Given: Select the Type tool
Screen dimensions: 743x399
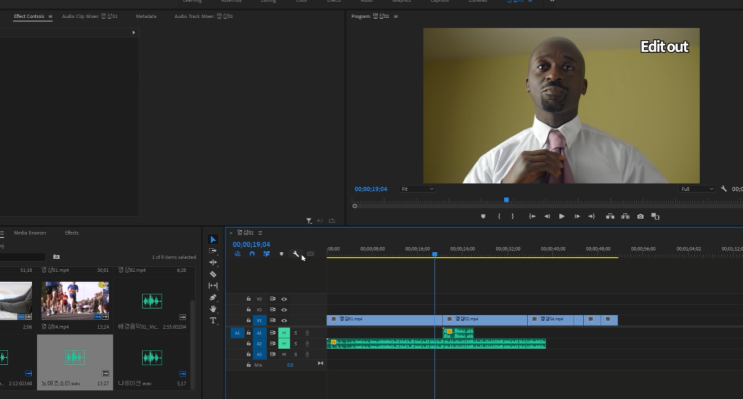Looking at the screenshot, I should (x=213, y=321).
